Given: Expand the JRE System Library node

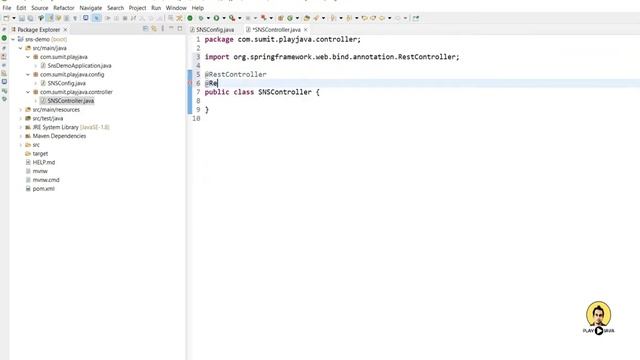Looking at the screenshot, I should 20,127.
